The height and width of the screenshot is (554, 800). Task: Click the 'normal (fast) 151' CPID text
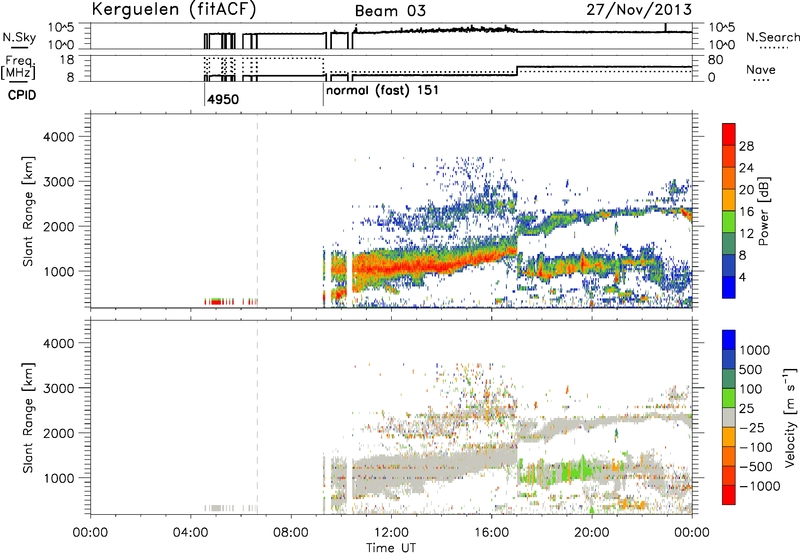(x=382, y=91)
